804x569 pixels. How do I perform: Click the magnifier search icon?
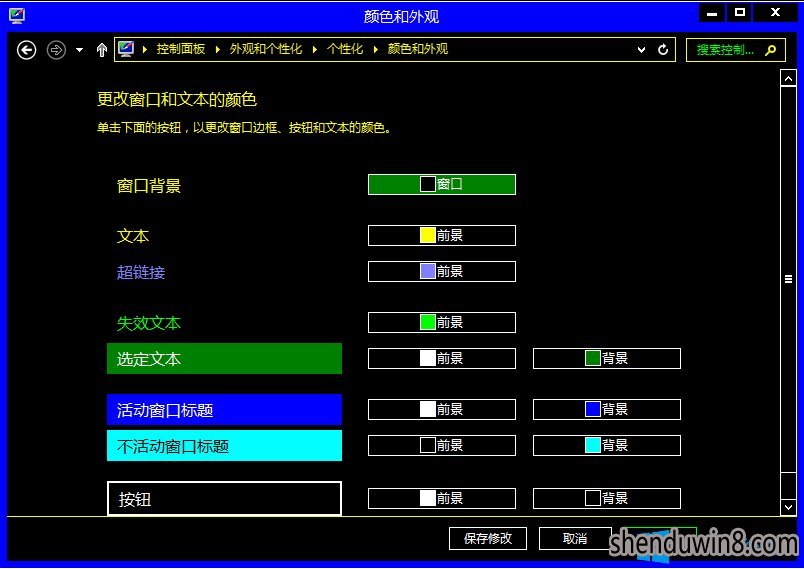point(770,50)
